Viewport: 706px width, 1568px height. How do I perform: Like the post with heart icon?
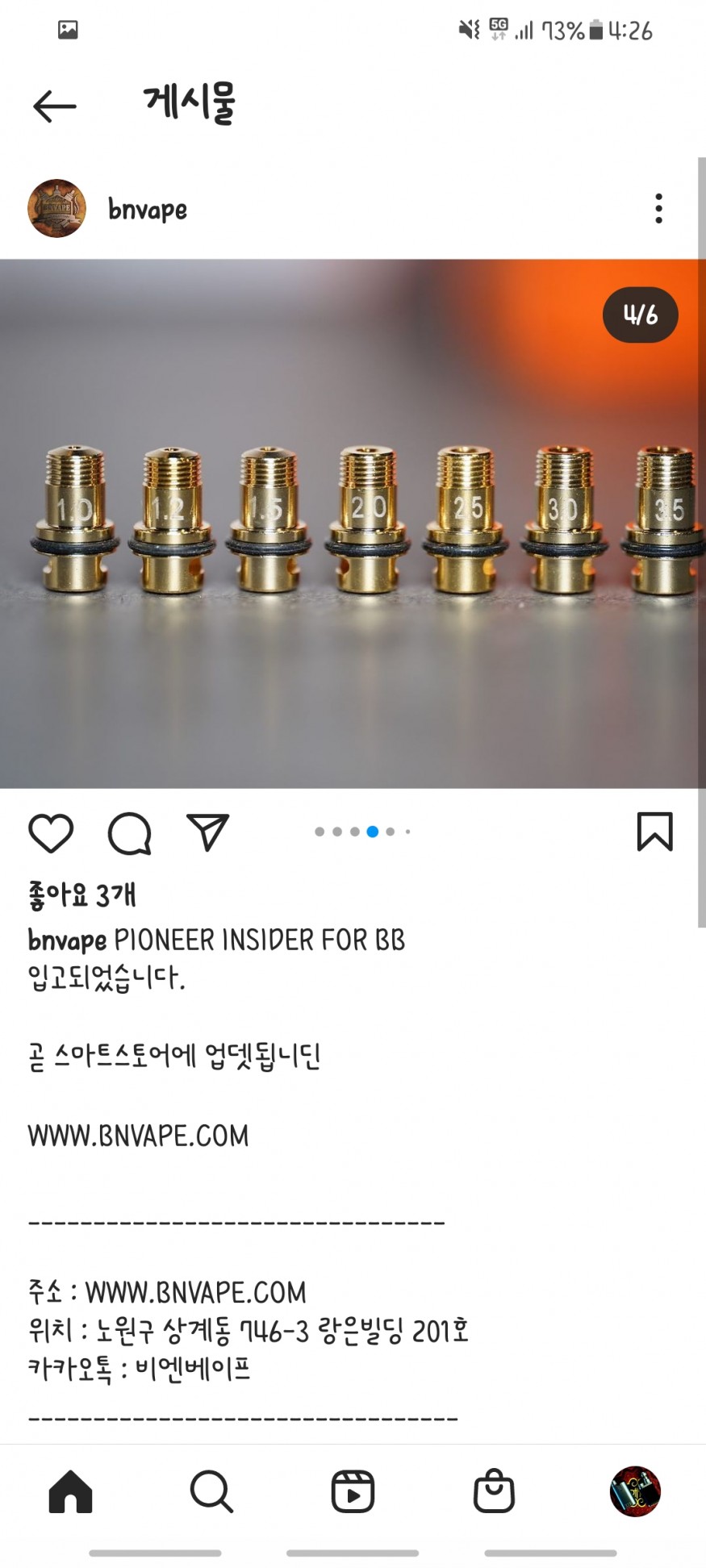pyautogui.click(x=51, y=833)
